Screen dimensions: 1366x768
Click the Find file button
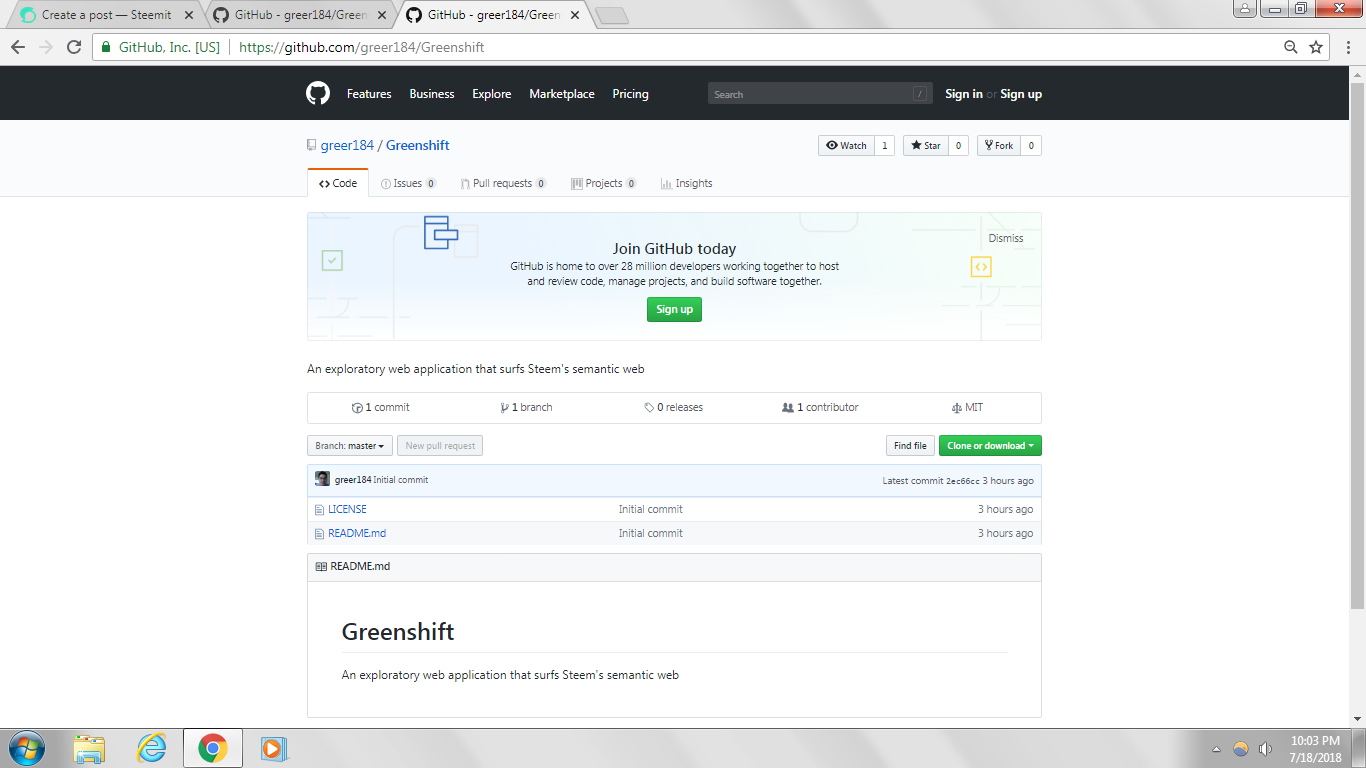pos(909,446)
